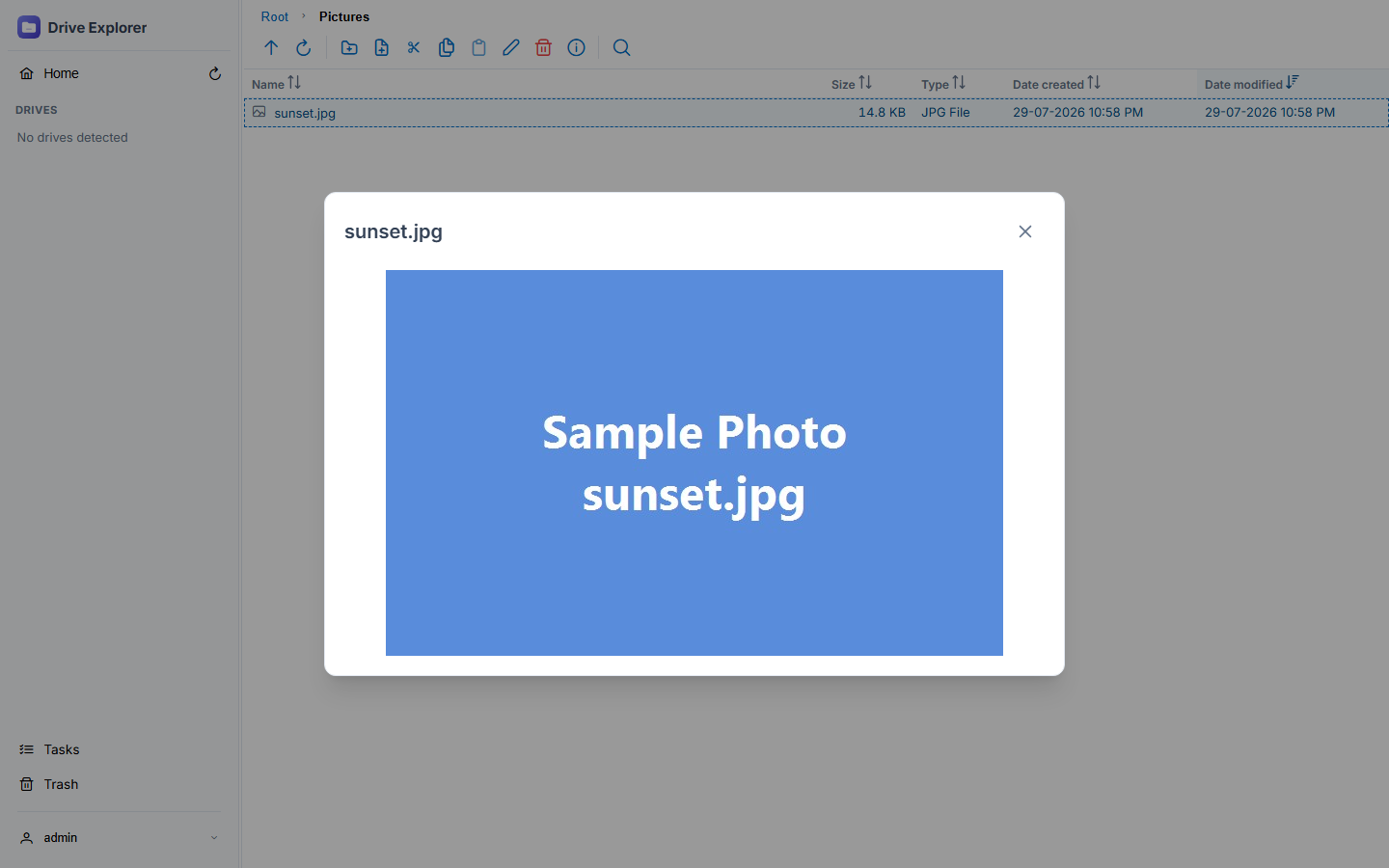
Task: Click the admin user icon
Action: [27, 838]
